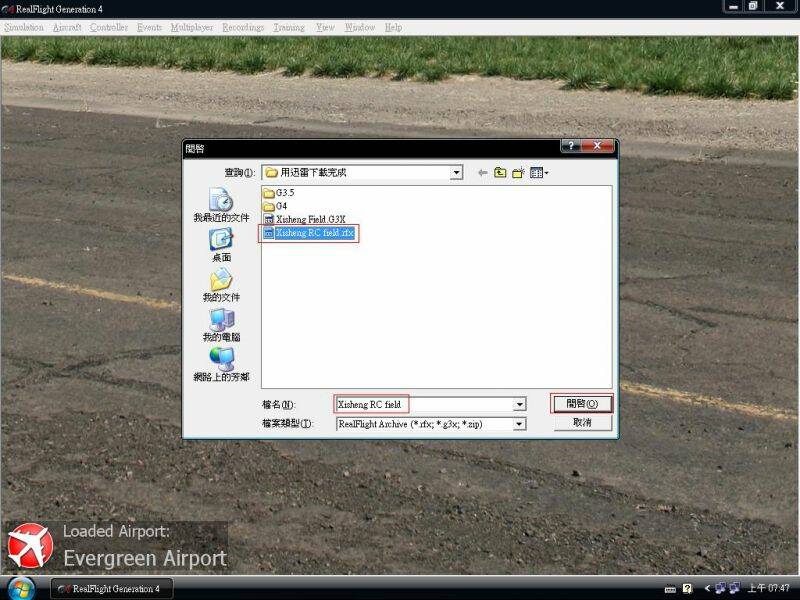Open the Simulation menu
Image resolution: width=800 pixels, height=600 pixels.
coord(24,28)
